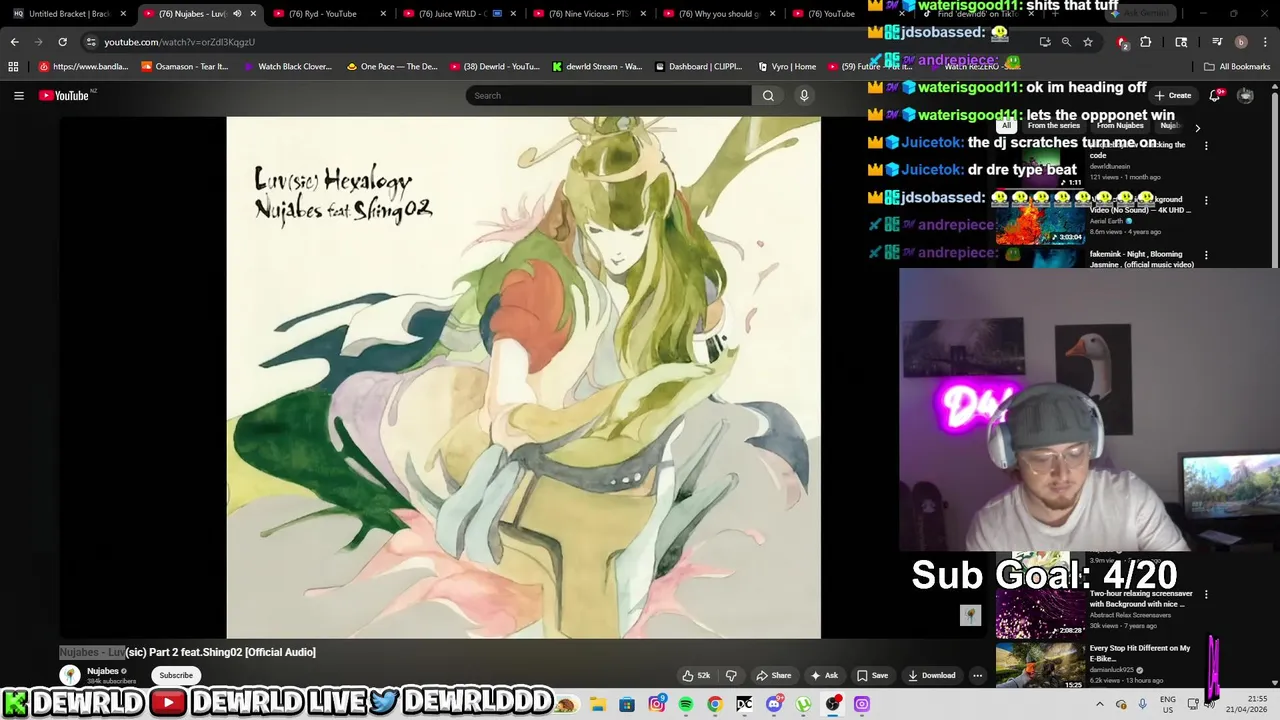Open the Two-hour relaxing screensaver thumbnail
Image resolution: width=1280 pixels, height=720 pixels.
tap(1040, 612)
